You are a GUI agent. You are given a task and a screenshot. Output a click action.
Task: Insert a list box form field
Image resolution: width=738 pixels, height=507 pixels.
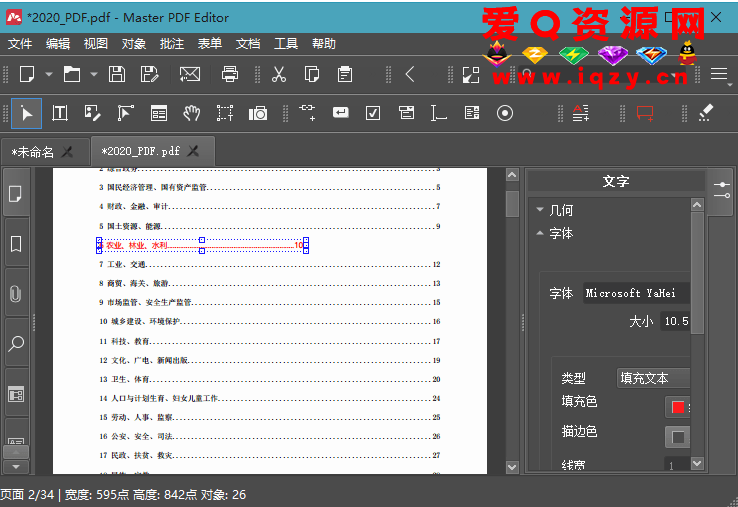pyautogui.click(x=472, y=113)
